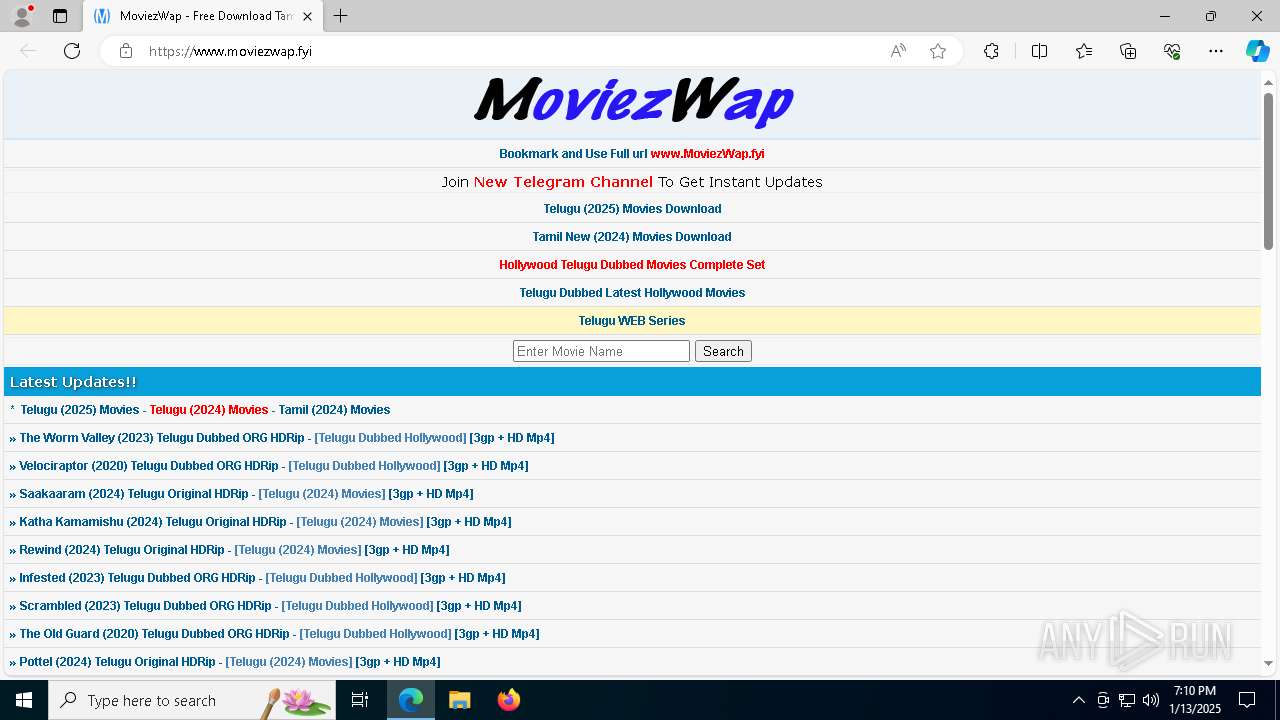Image resolution: width=1280 pixels, height=720 pixels.
Task: Open Telugu WEB Series link
Action: tap(632, 321)
